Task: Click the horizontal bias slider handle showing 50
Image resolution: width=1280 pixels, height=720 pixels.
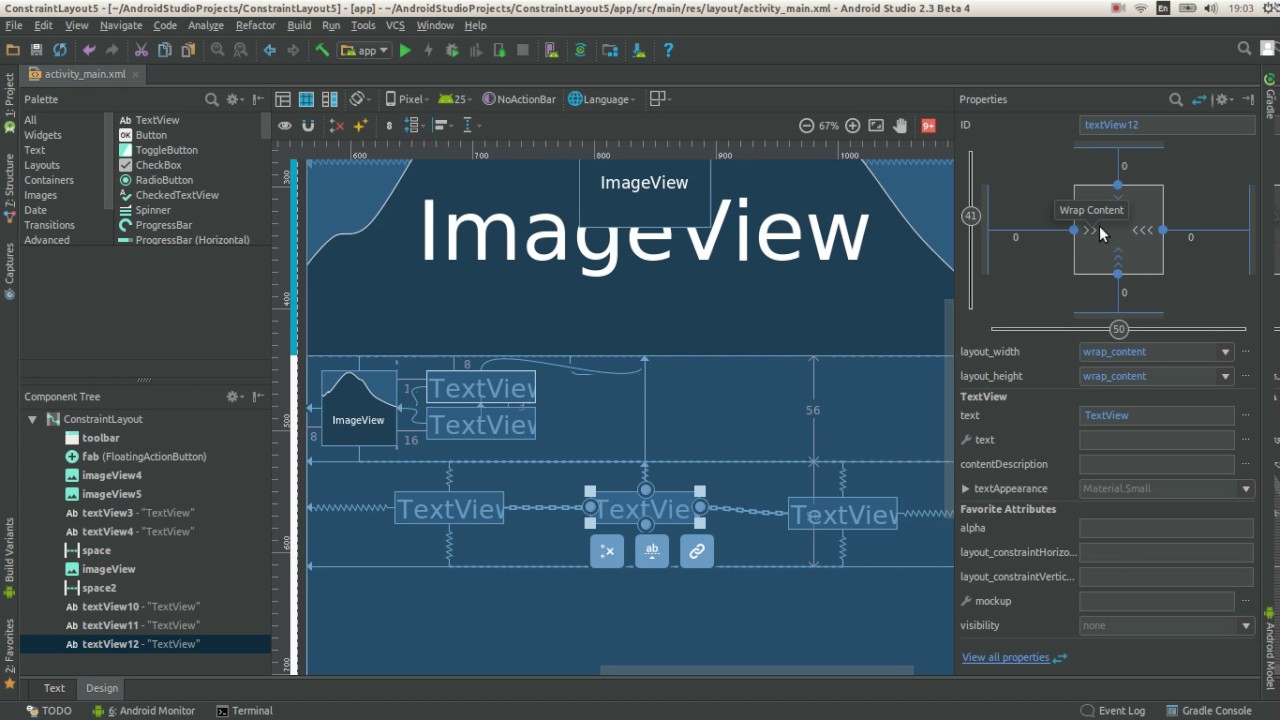Action: coord(1119,329)
